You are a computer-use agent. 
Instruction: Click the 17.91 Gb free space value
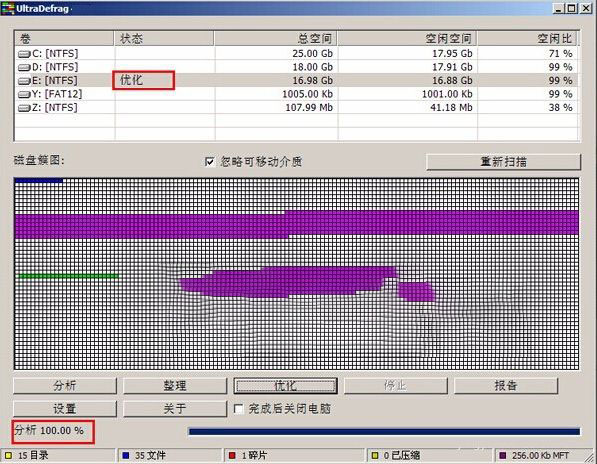tap(452, 67)
